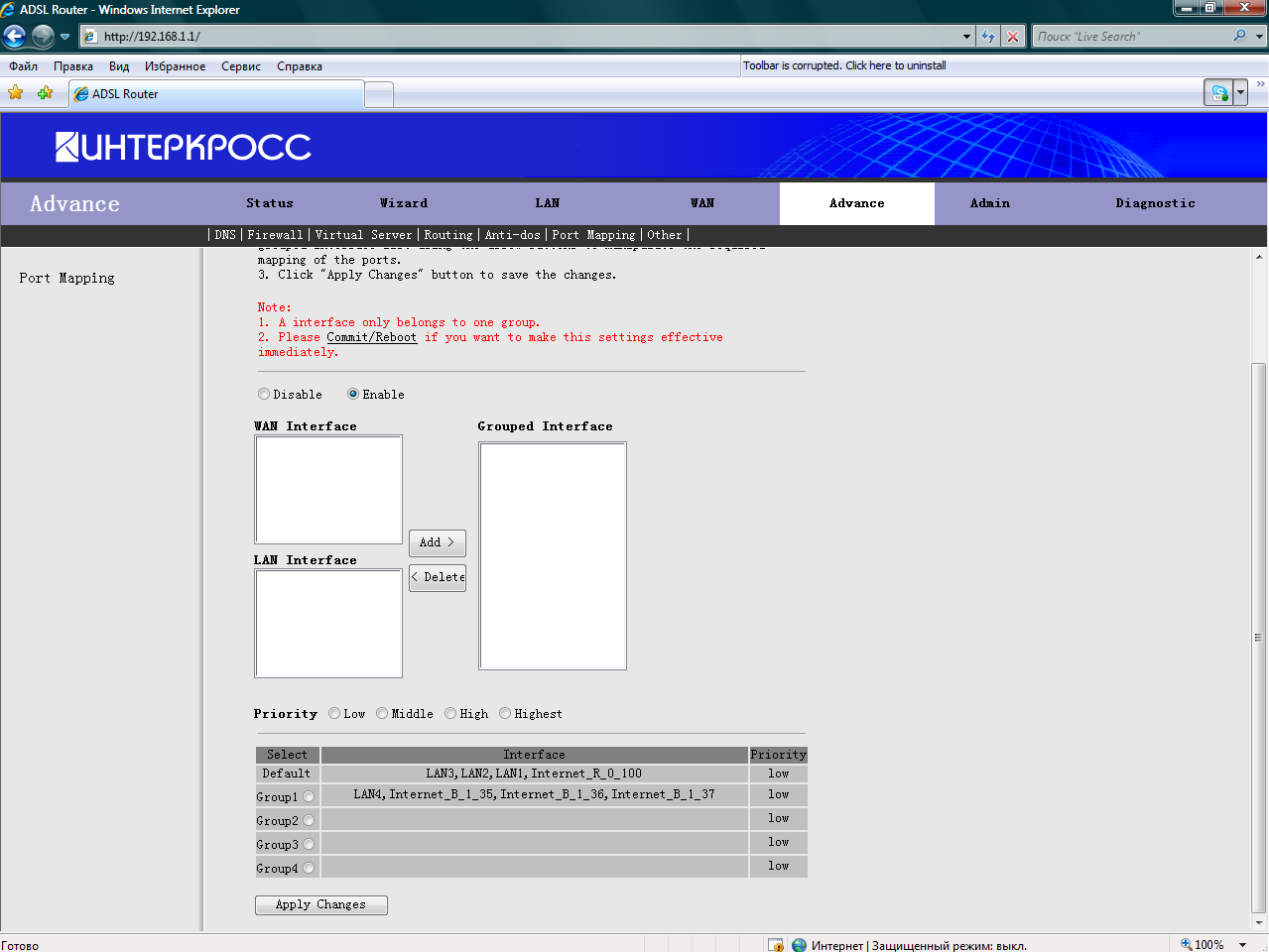Open the Wizard router tab

(x=404, y=203)
